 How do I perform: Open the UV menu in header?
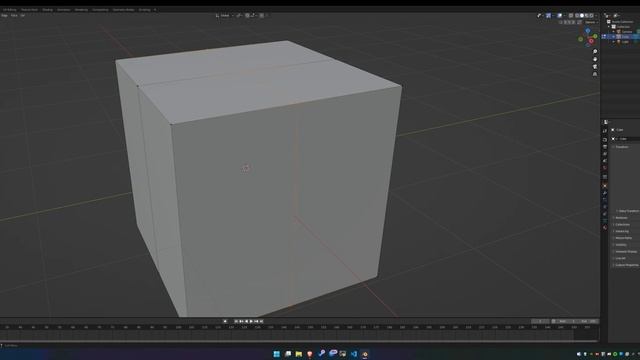tap(22, 16)
